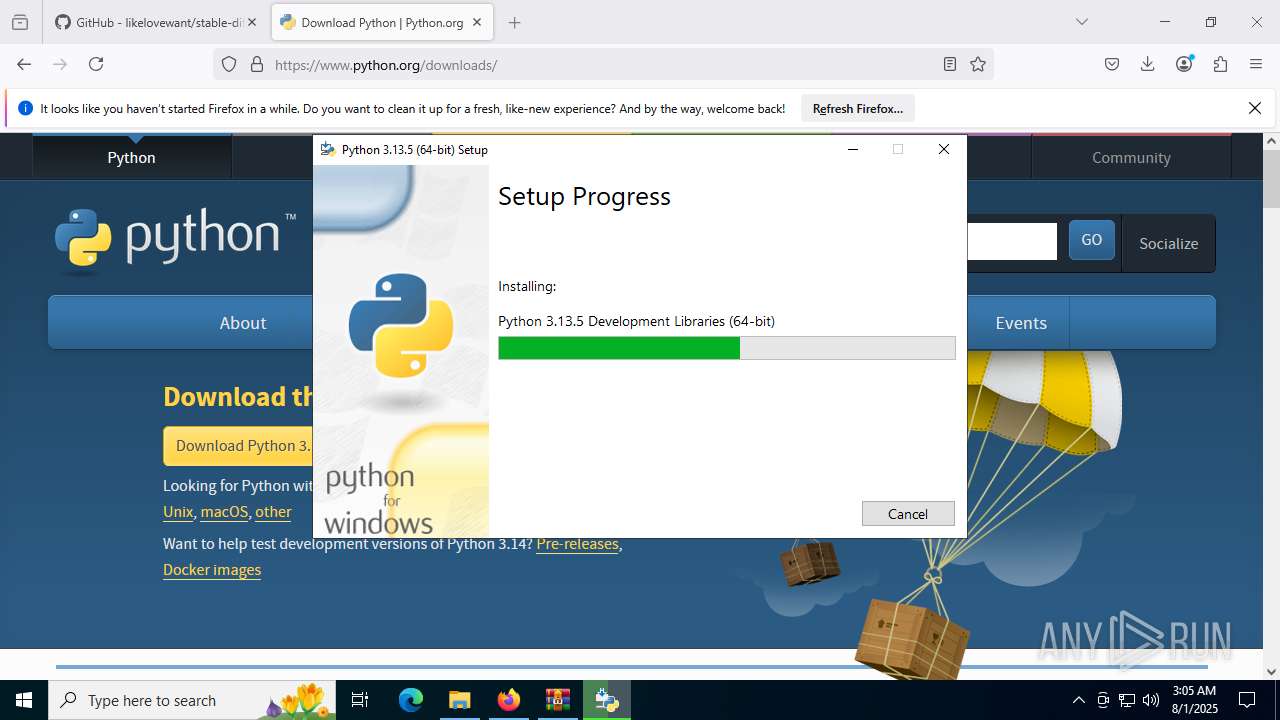Open the Firefox View icon
1280x720 pixels.
coord(20,22)
